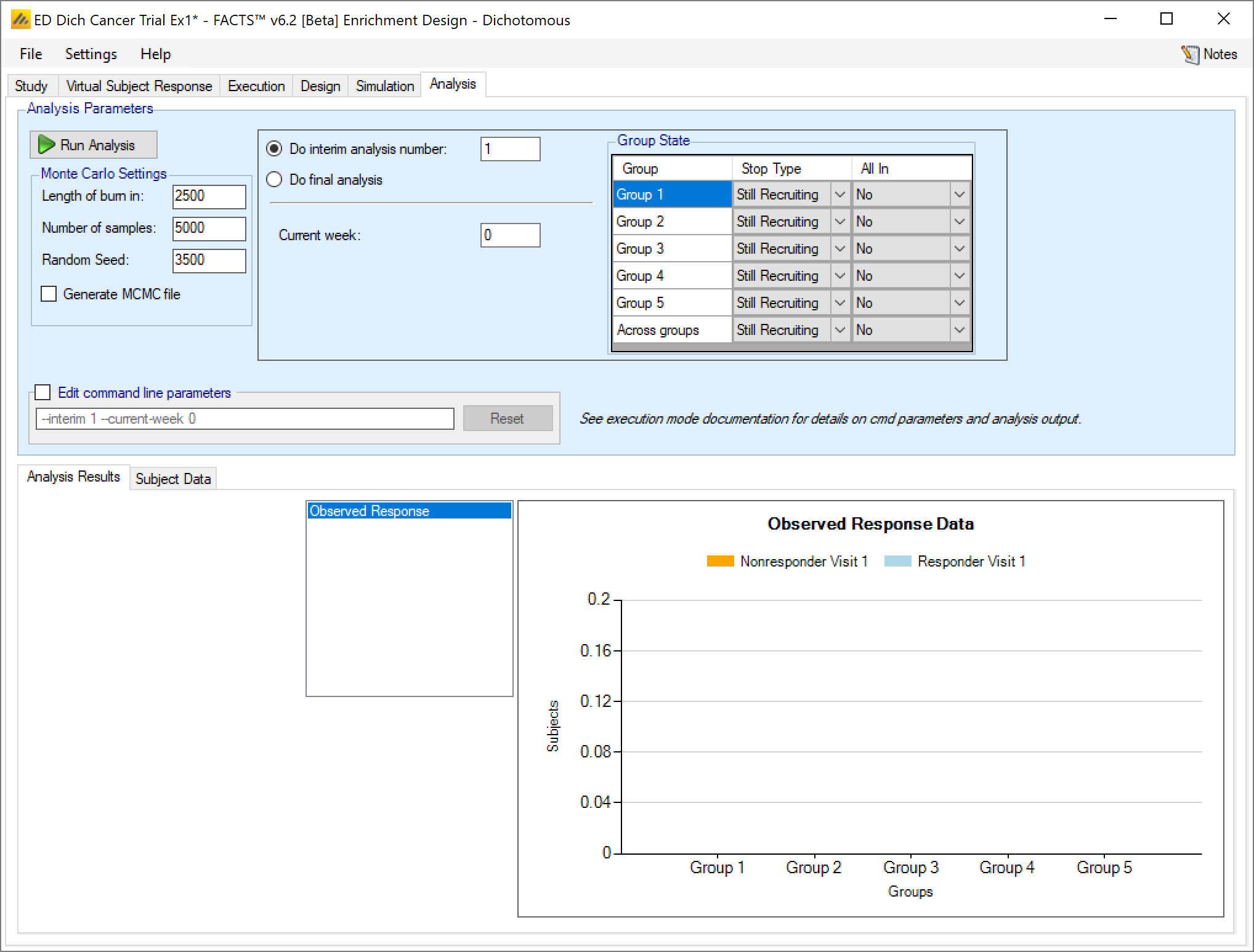Screen dimensions: 1254x952
Task: Open Group 1 Stop Type dropdown
Action: point(839,195)
